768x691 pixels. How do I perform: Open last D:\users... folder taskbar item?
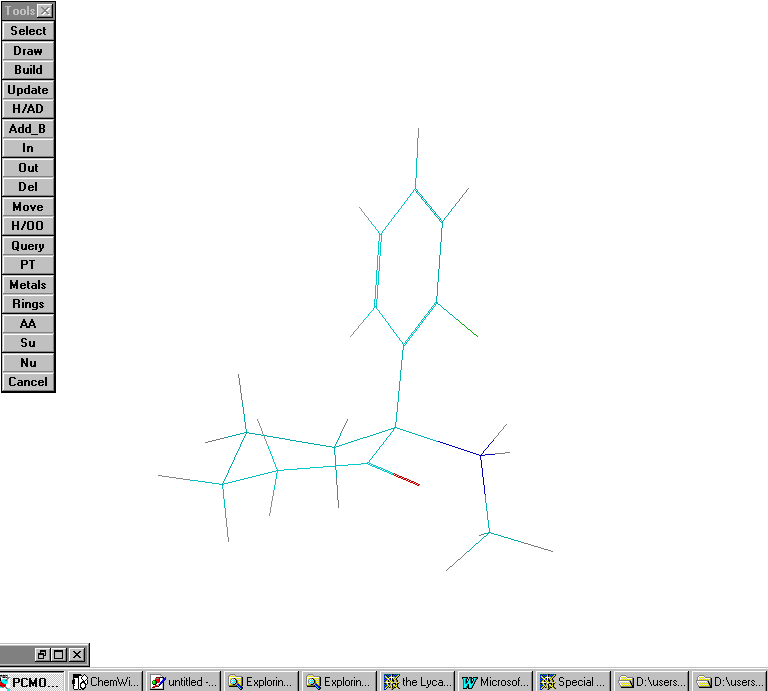tap(729, 682)
